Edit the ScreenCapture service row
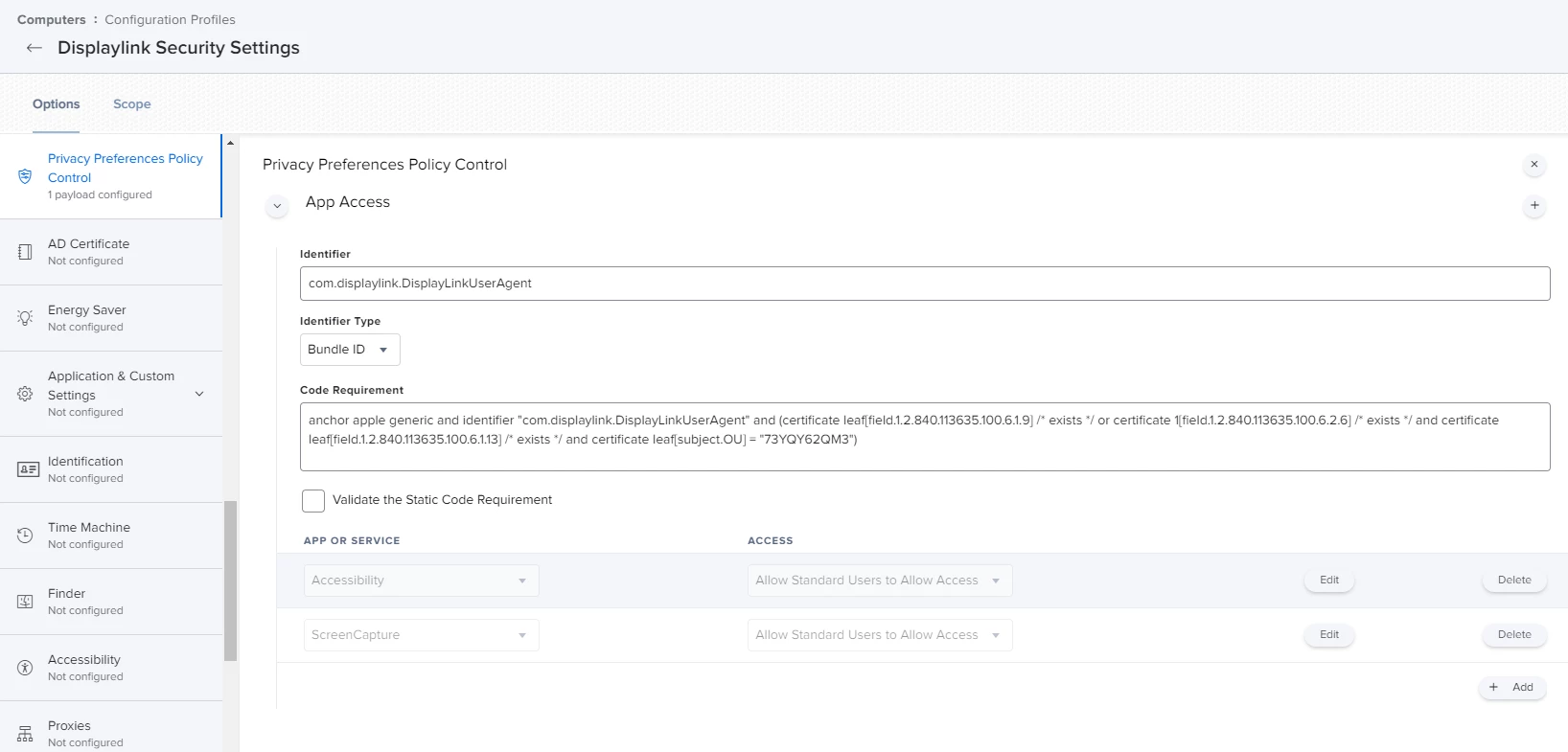Screen dimensions: 1568x752 (1329, 635)
